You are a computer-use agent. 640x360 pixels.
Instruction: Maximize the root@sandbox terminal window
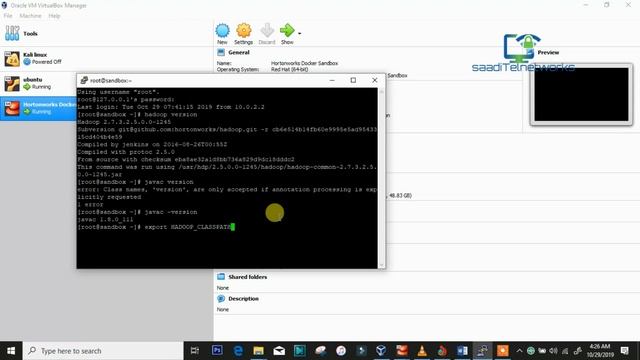coord(353,80)
